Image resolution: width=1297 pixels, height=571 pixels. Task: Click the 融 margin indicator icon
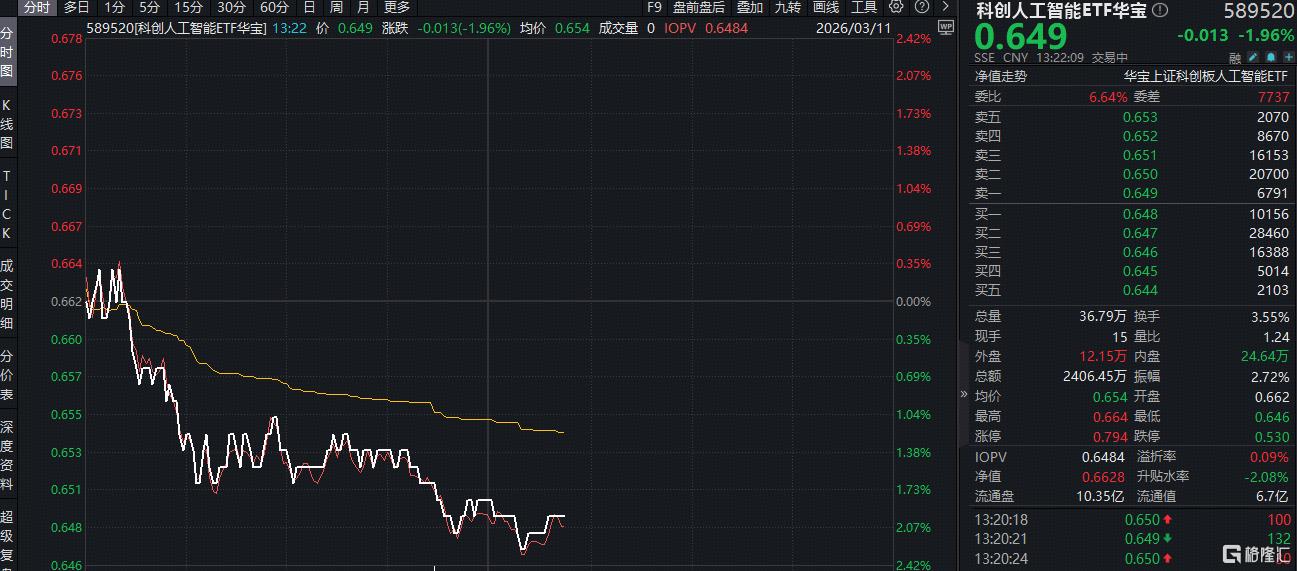coord(1233,58)
